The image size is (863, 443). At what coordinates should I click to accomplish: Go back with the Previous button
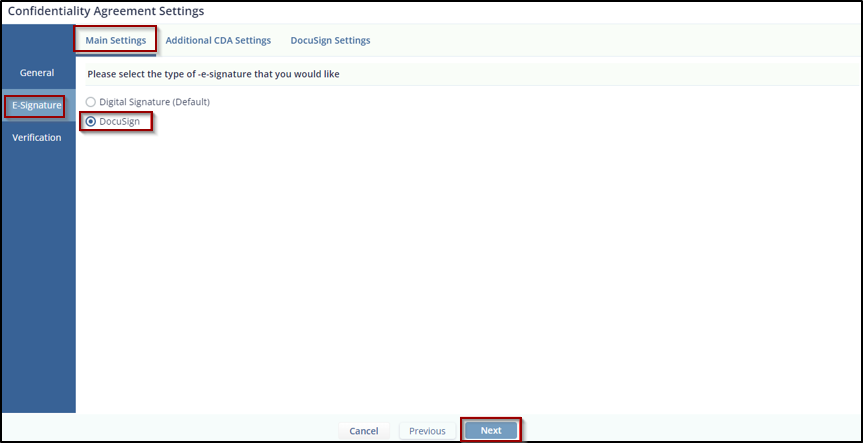tap(427, 431)
